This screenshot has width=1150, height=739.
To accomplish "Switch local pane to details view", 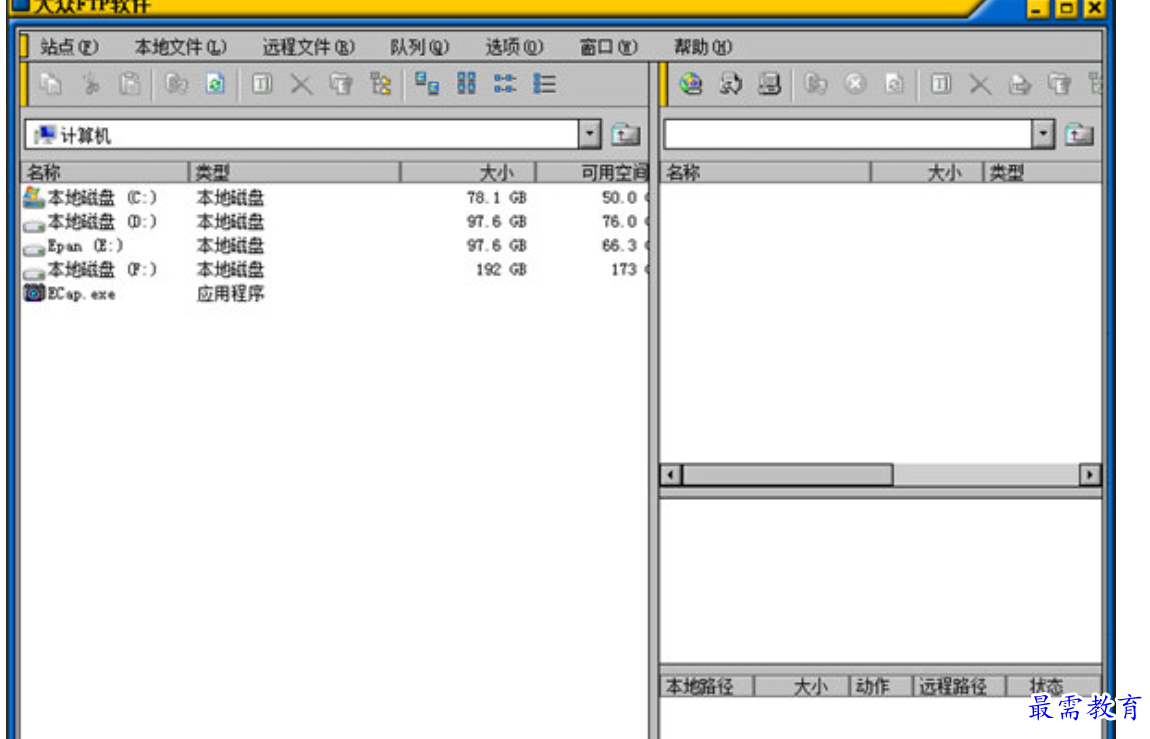I will click(x=544, y=84).
